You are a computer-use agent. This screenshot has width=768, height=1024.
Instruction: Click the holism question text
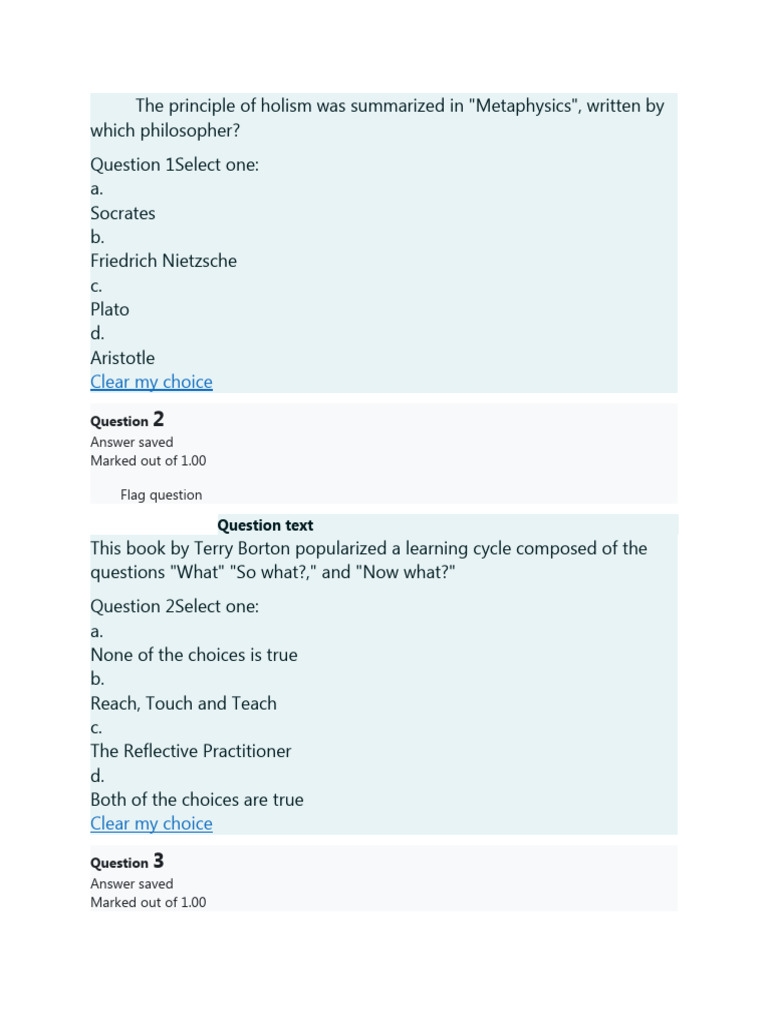tap(377, 118)
